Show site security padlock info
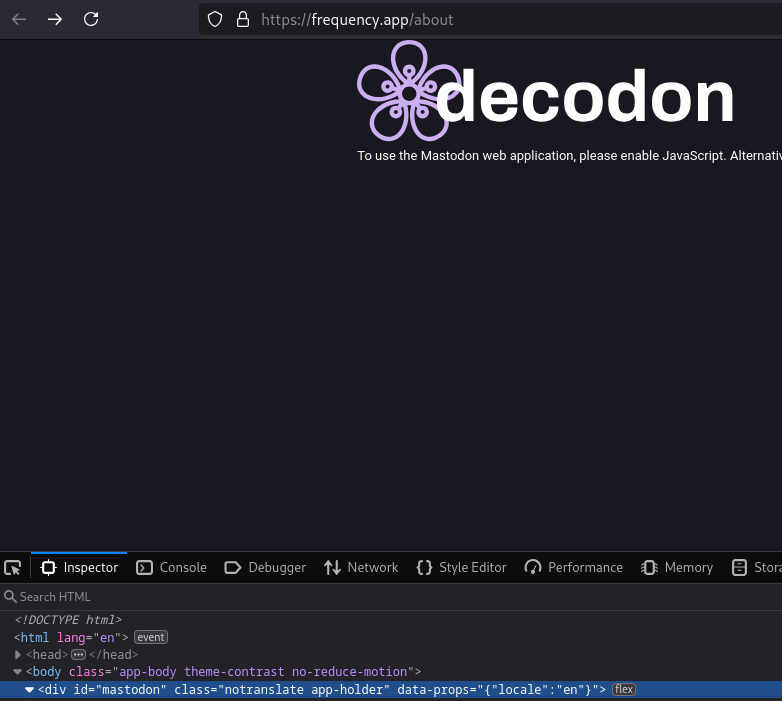The width and height of the screenshot is (782, 701). click(x=243, y=19)
